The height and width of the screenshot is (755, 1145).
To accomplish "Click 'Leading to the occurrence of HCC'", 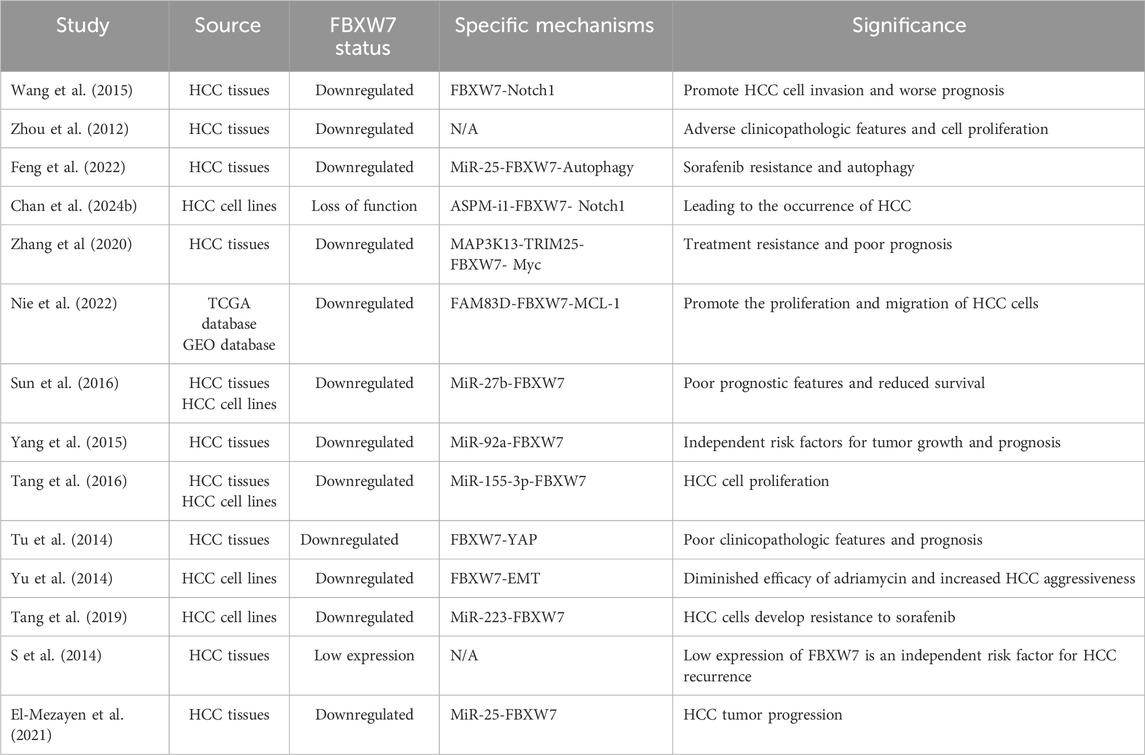I will click(x=797, y=206).
